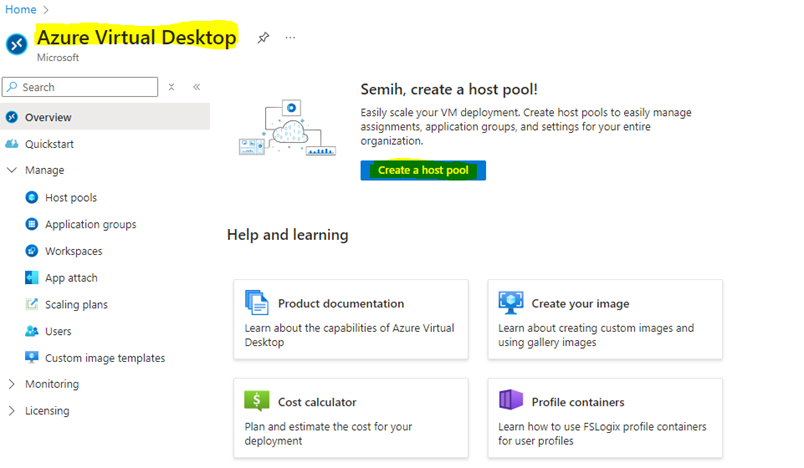Click the Host pools icon
The width and height of the screenshot is (804, 468).
pos(31,198)
